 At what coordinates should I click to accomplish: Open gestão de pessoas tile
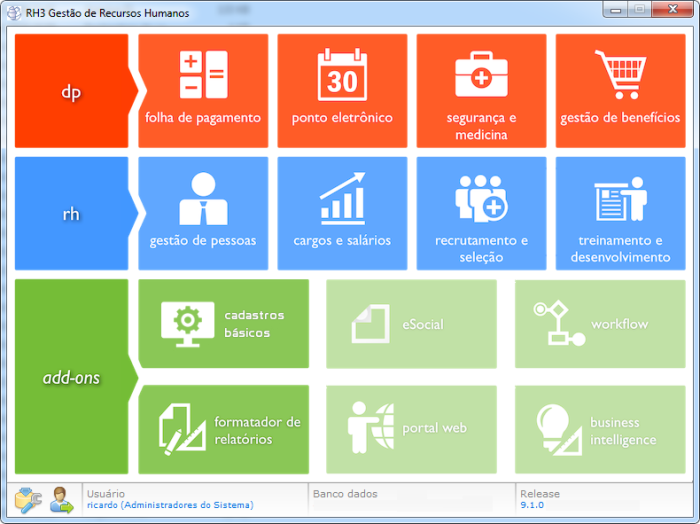(203, 213)
